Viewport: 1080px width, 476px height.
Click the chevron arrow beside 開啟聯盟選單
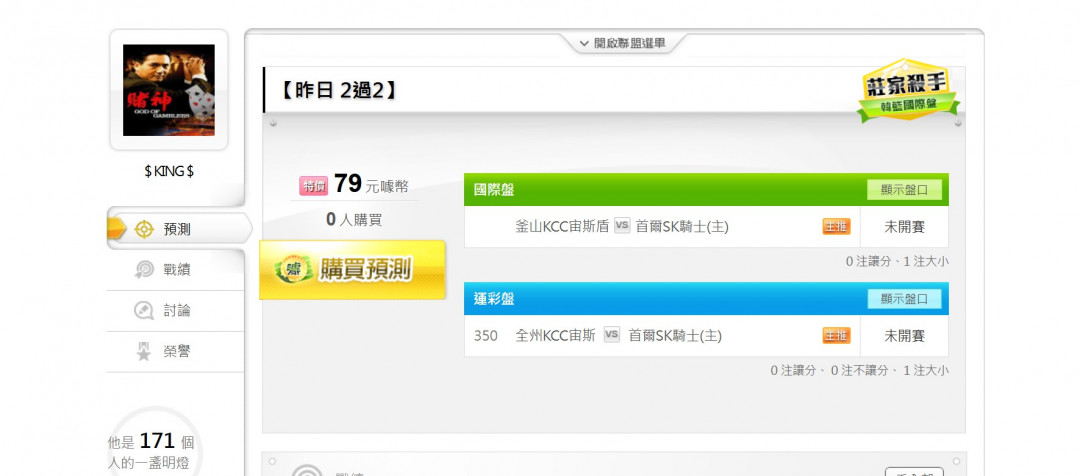pyautogui.click(x=584, y=43)
